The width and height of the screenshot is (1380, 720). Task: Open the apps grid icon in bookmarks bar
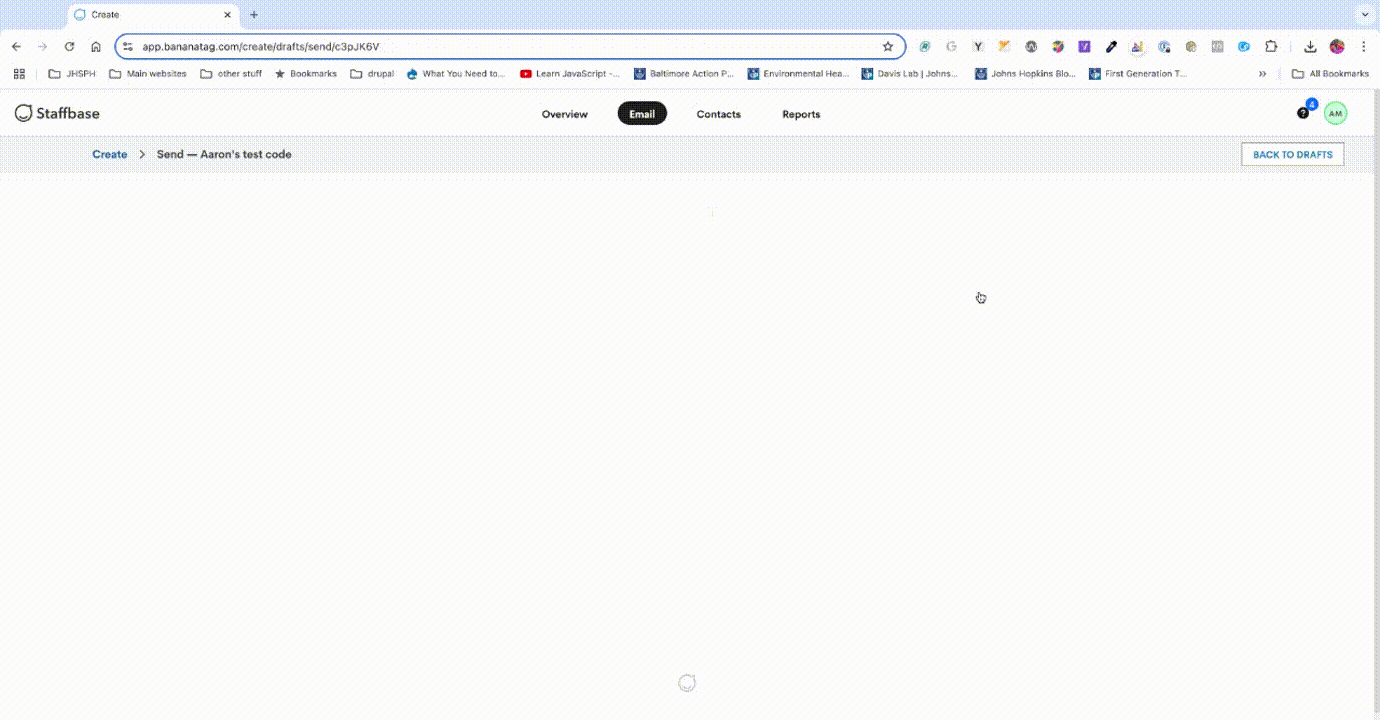pyautogui.click(x=19, y=73)
